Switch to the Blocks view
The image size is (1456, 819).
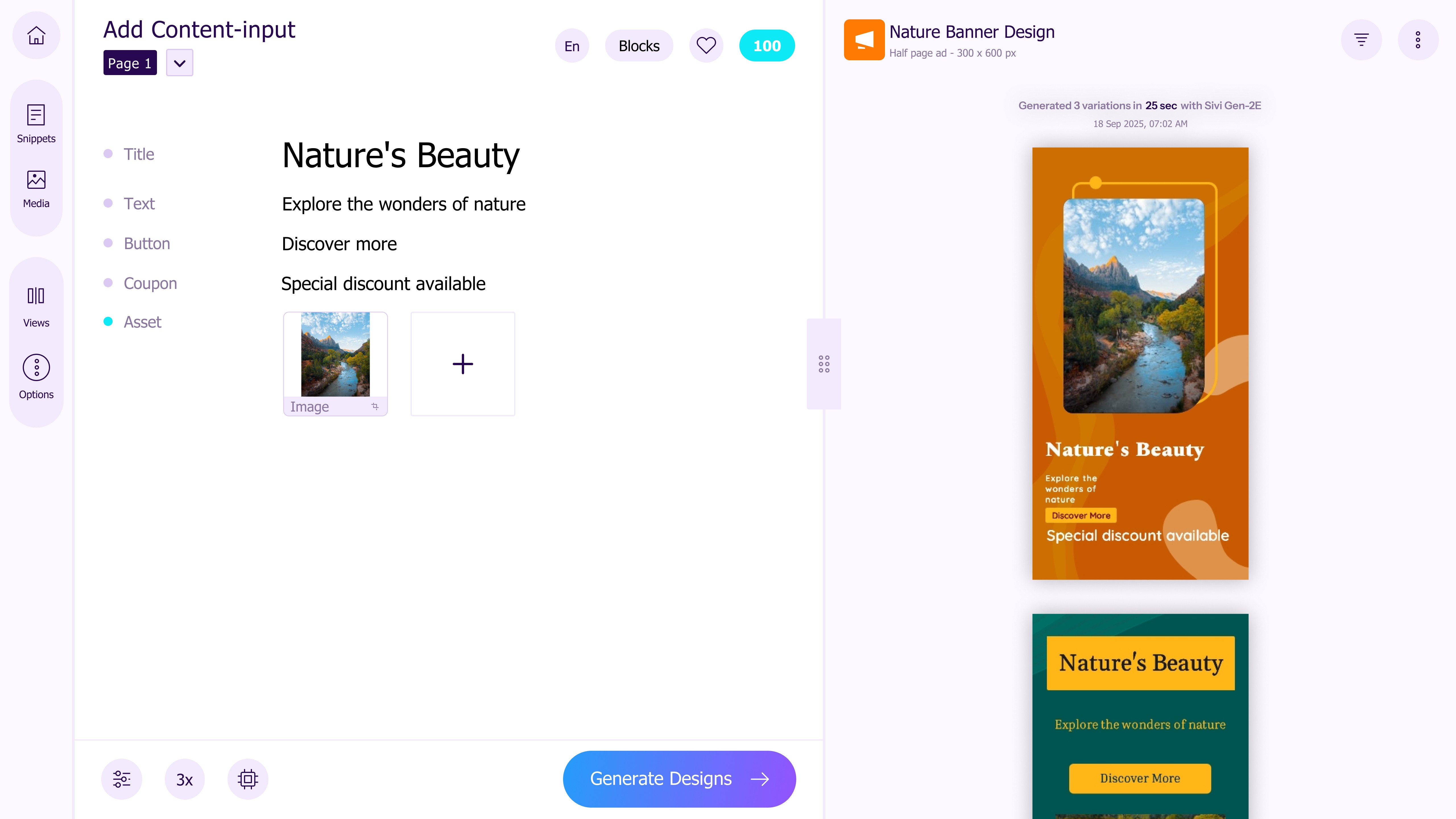639,45
